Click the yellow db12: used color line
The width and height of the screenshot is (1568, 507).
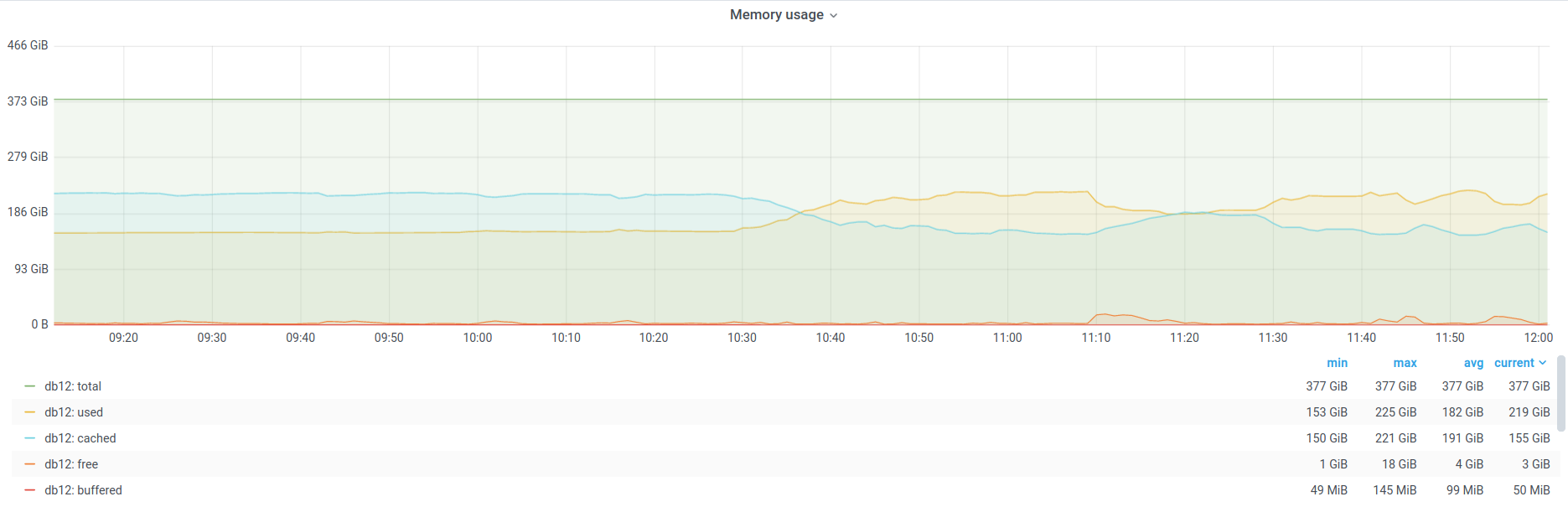(30, 412)
